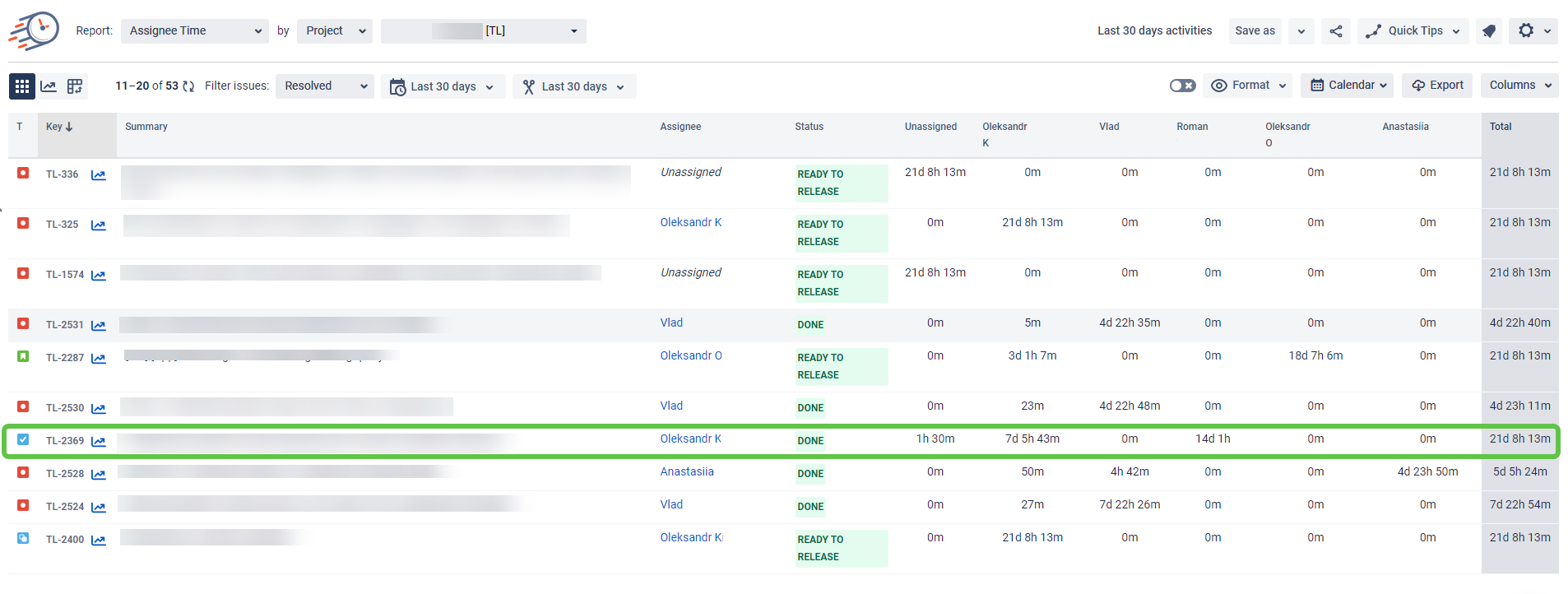The image size is (1568, 594).
Task: Open the Quick Tips menu
Action: point(1413,31)
